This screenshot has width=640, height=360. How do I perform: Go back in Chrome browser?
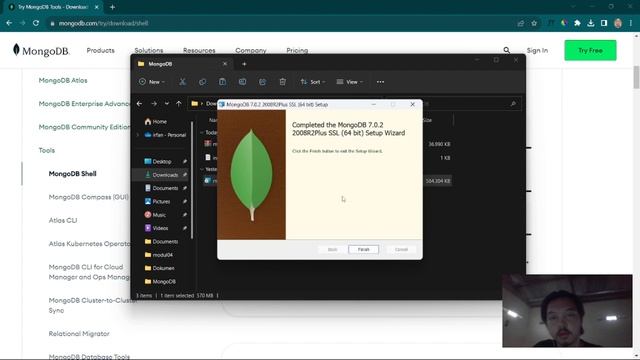[9, 23]
